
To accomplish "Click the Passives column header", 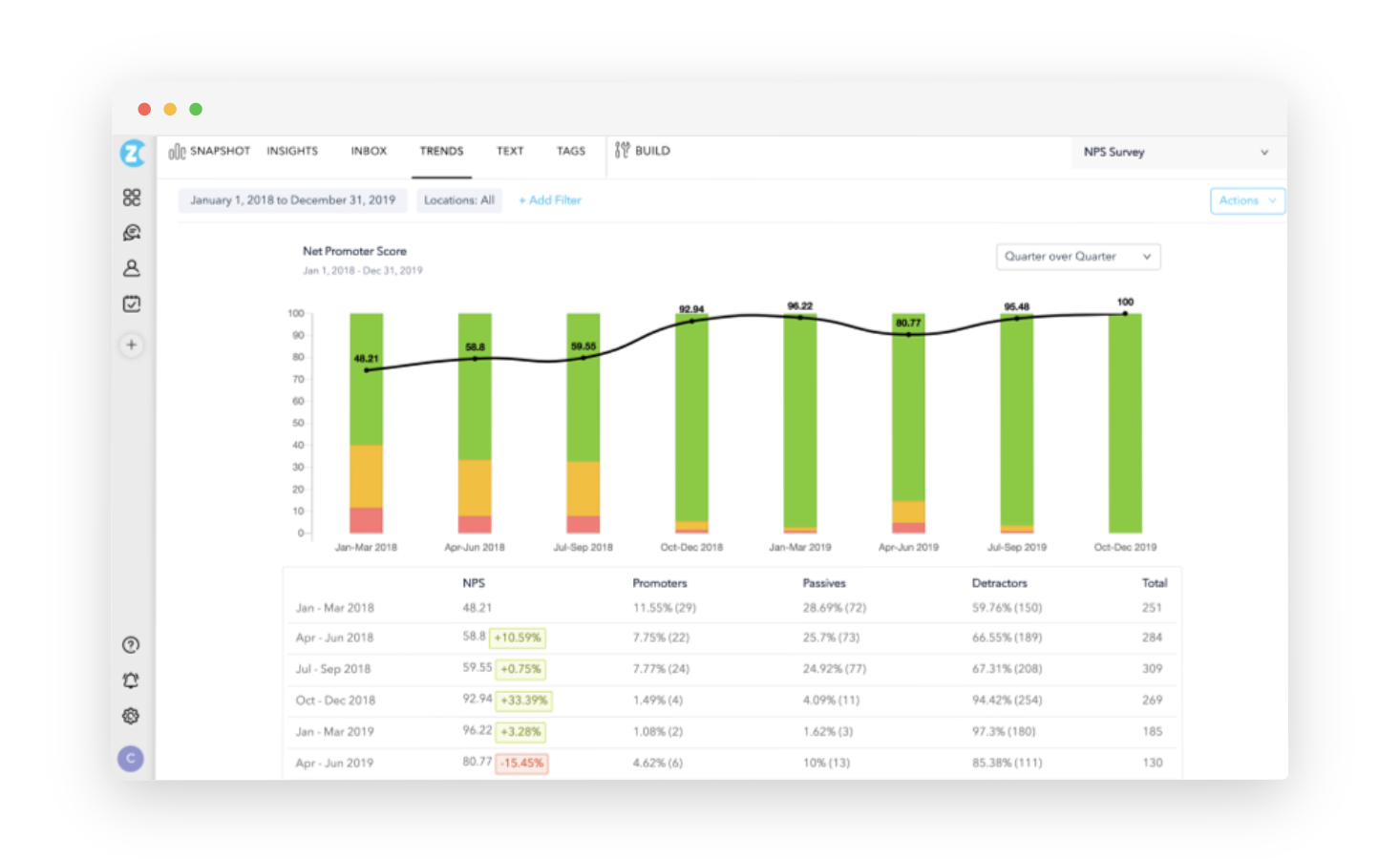I will [x=824, y=583].
